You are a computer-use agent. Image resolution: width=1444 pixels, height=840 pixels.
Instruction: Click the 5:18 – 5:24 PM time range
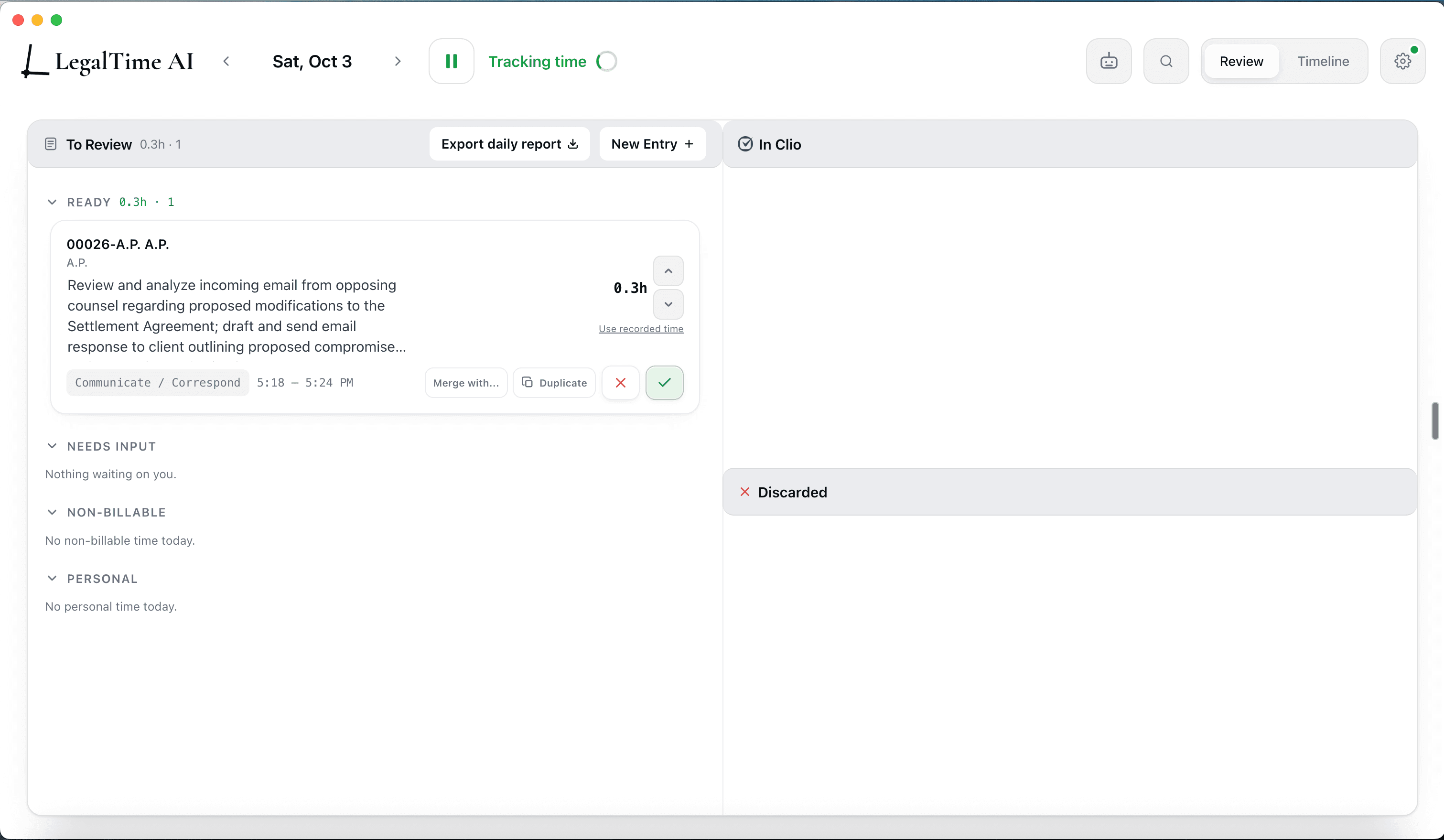[x=305, y=383]
